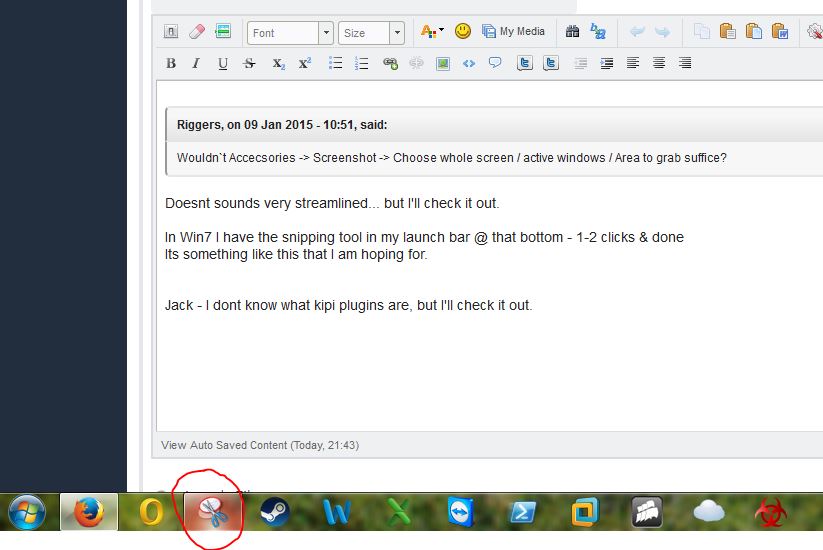Increase indent of the text
The height and width of the screenshot is (550, 823).
pyautogui.click(x=607, y=64)
